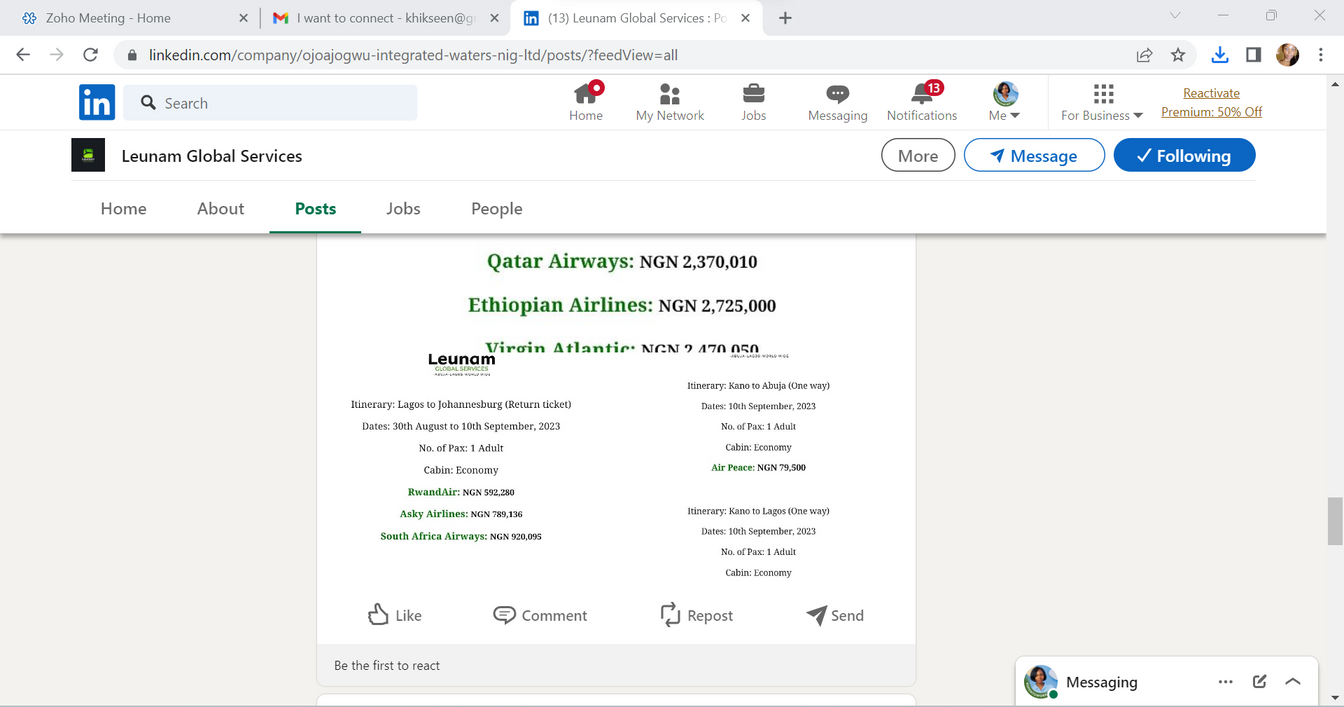The height and width of the screenshot is (707, 1344).
Task: Open the Lagos to Johannesburg fare image
Action: [x=461, y=470]
